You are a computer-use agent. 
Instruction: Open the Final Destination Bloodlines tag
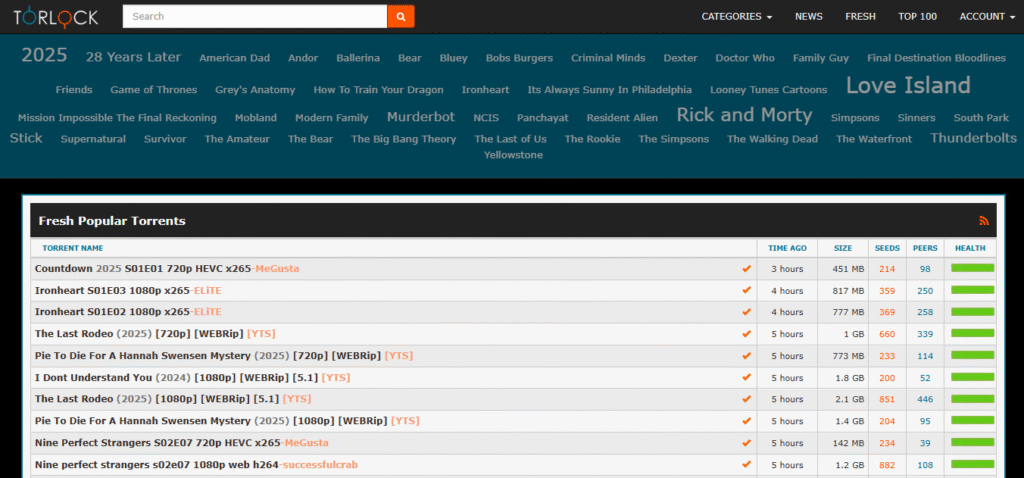tap(936, 58)
